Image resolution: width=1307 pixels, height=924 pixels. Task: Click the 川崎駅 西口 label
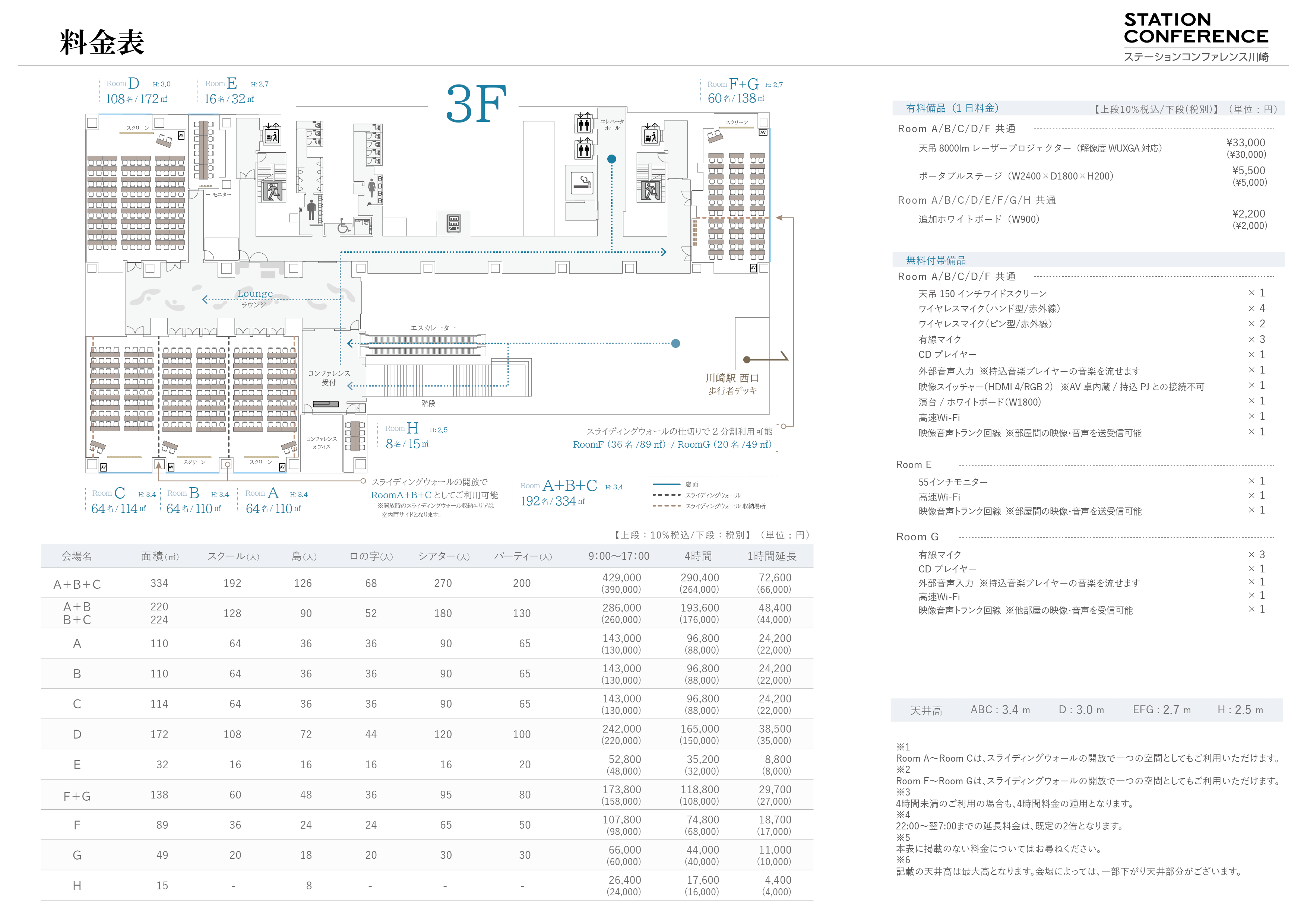732,378
